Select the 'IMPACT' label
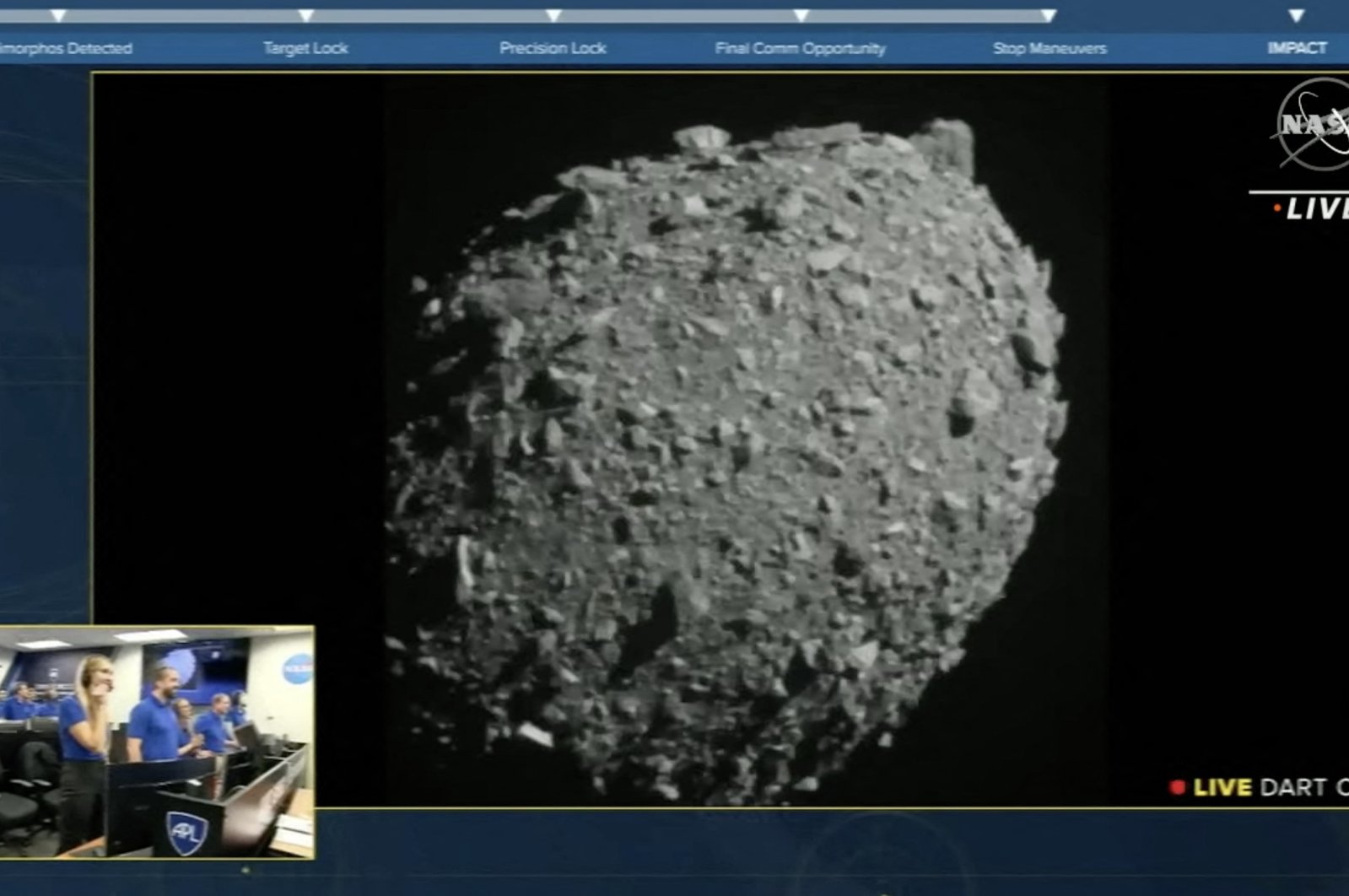The image size is (1349, 896). pos(1297,48)
